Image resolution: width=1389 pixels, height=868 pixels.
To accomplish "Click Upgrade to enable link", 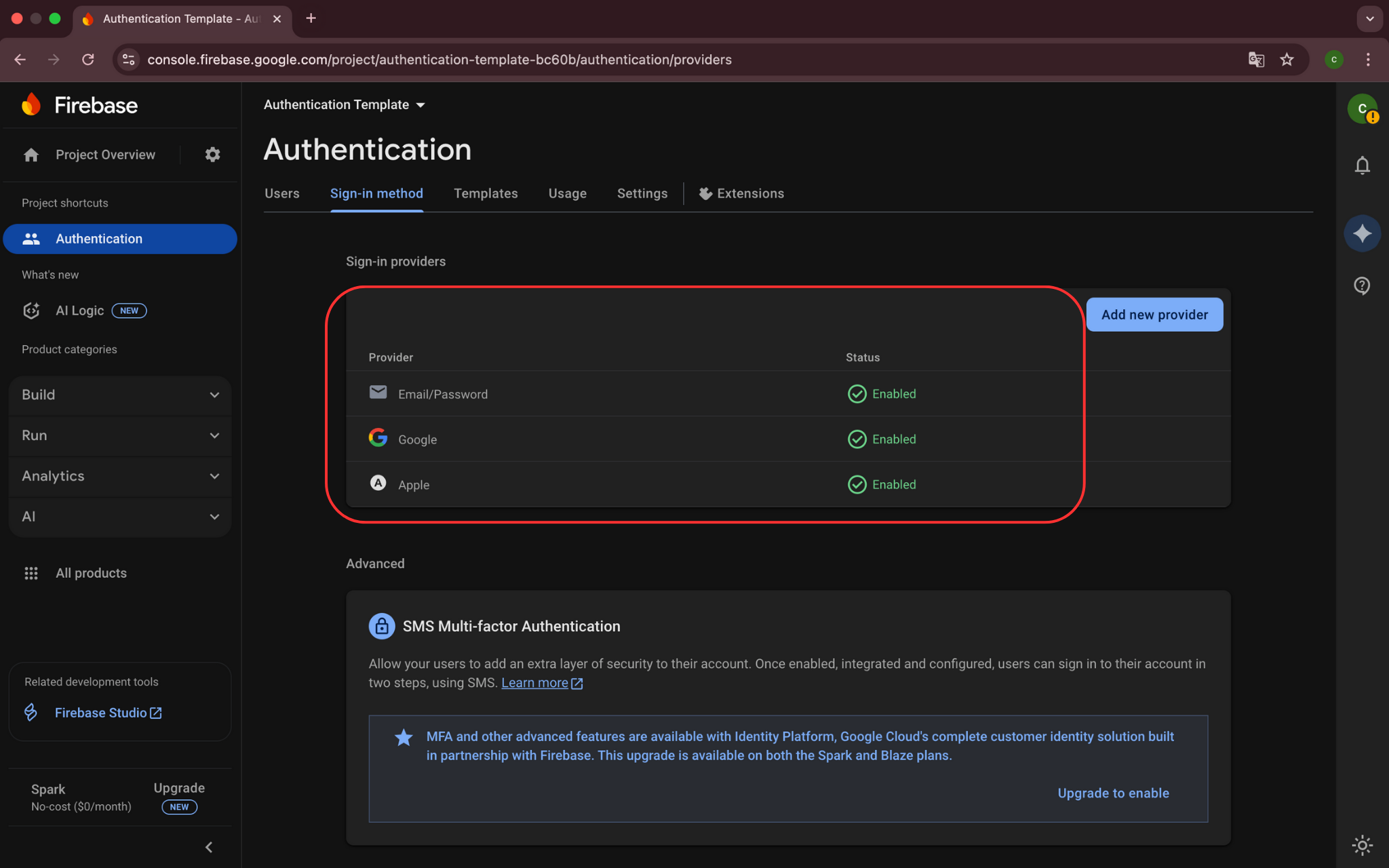I will coord(1113,793).
